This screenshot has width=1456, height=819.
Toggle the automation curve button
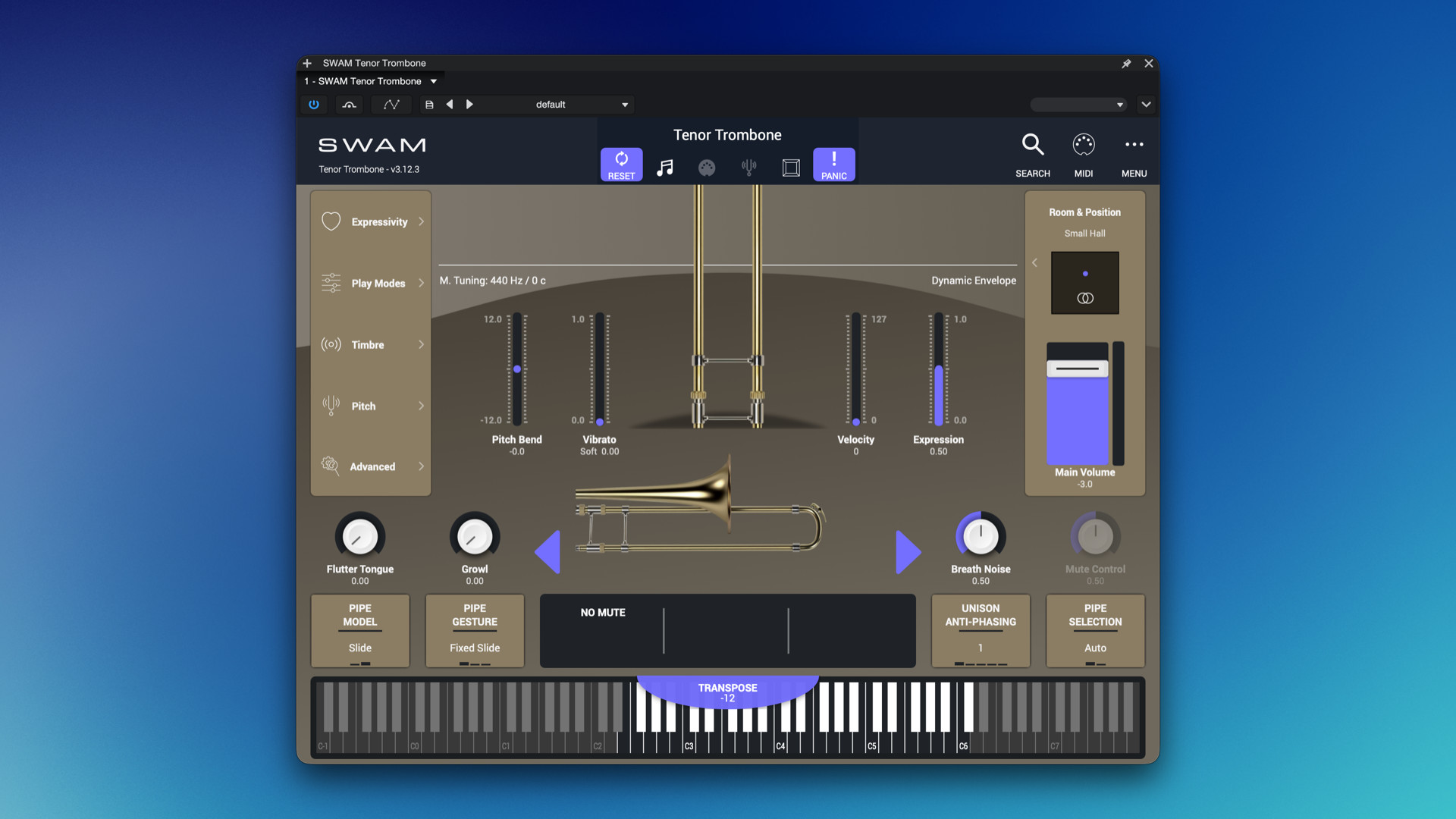391,105
